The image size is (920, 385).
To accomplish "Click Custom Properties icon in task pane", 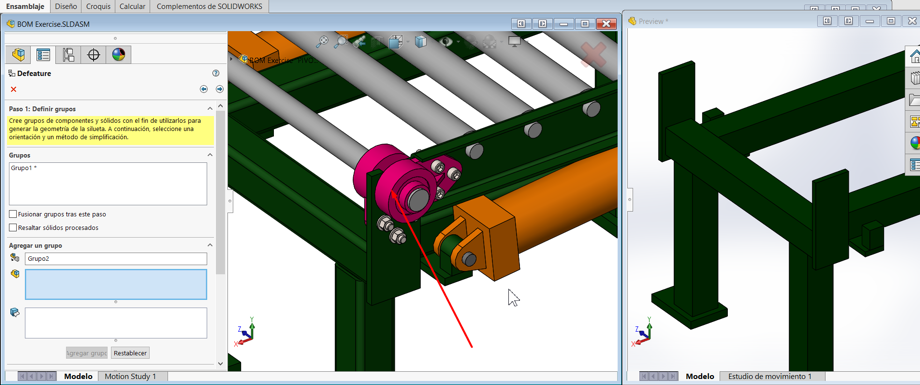I will 914,164.
